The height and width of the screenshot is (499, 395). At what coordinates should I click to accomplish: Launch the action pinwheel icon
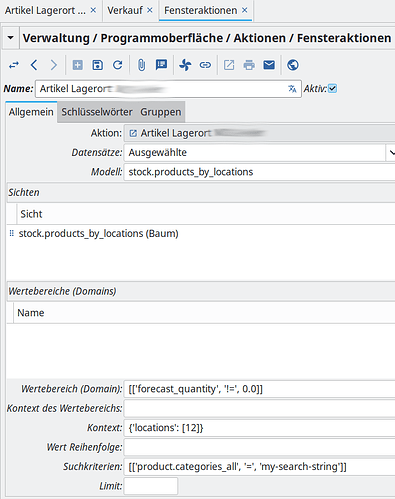click(x=185, y=65)
